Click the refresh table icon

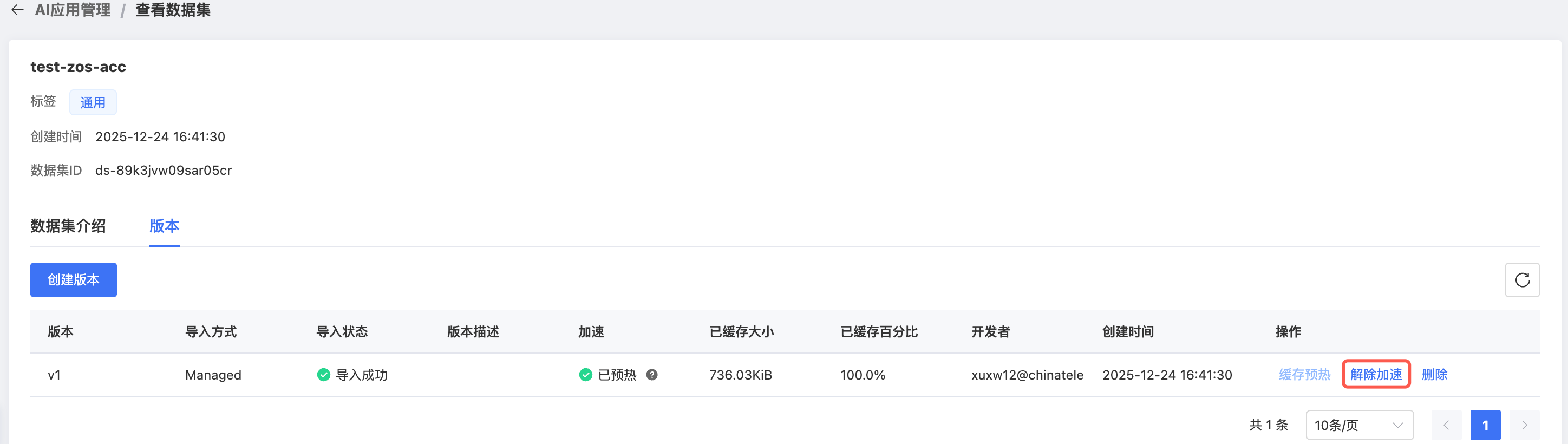point(1522,279)
